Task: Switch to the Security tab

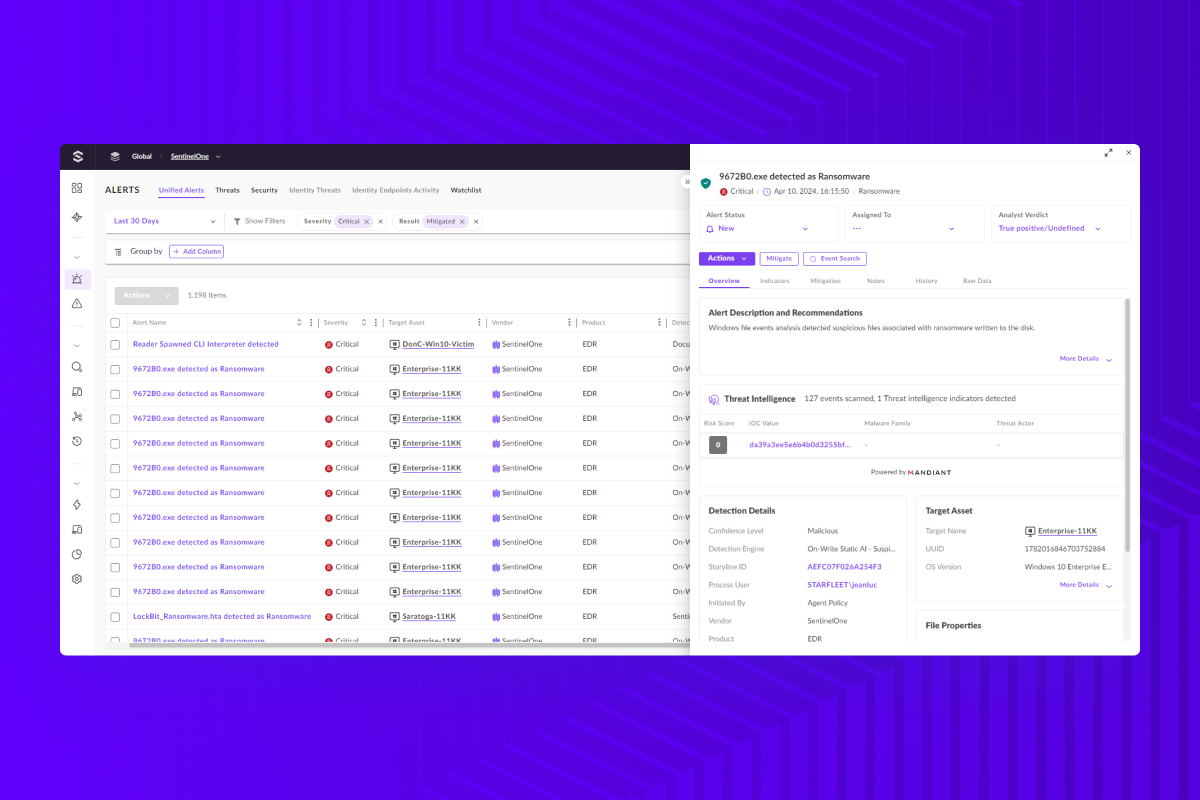Action: [264, 190]
